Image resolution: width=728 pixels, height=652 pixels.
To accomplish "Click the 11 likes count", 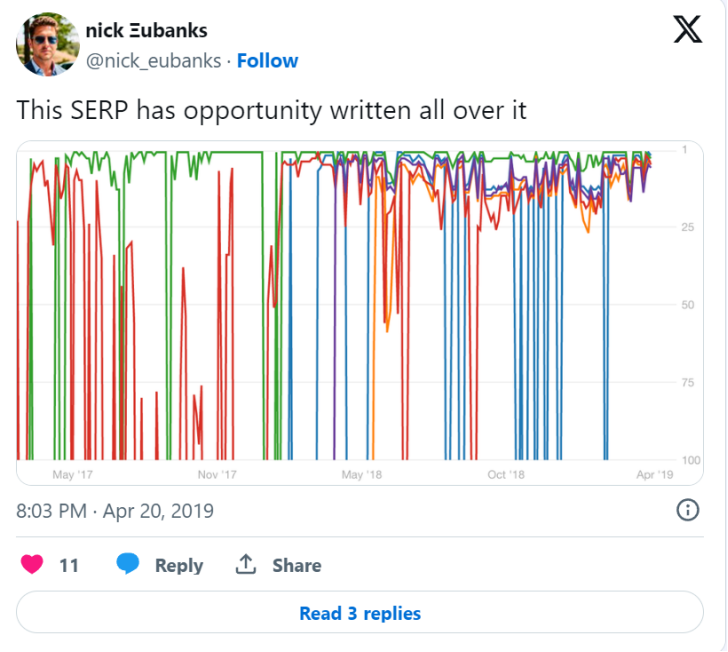I will click(x=69, y=566).
